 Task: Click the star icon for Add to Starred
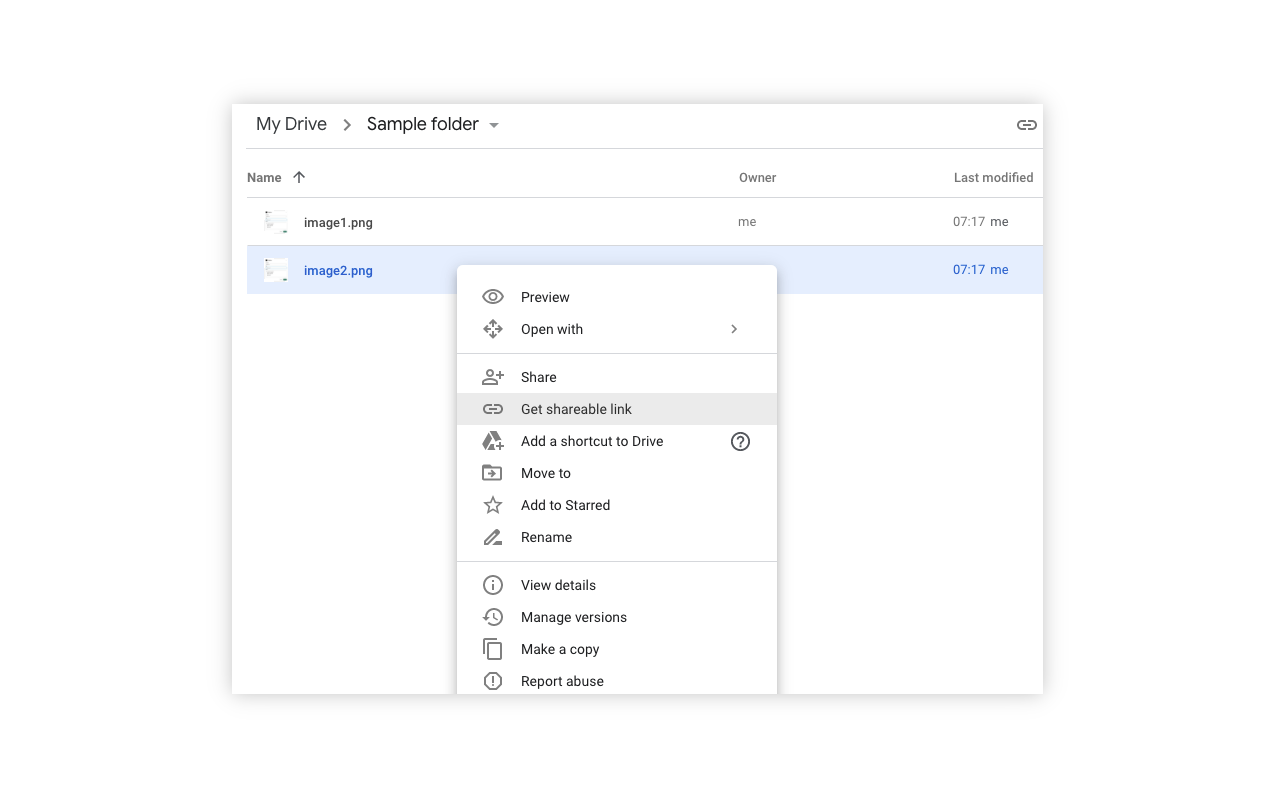tap(493, 505)
